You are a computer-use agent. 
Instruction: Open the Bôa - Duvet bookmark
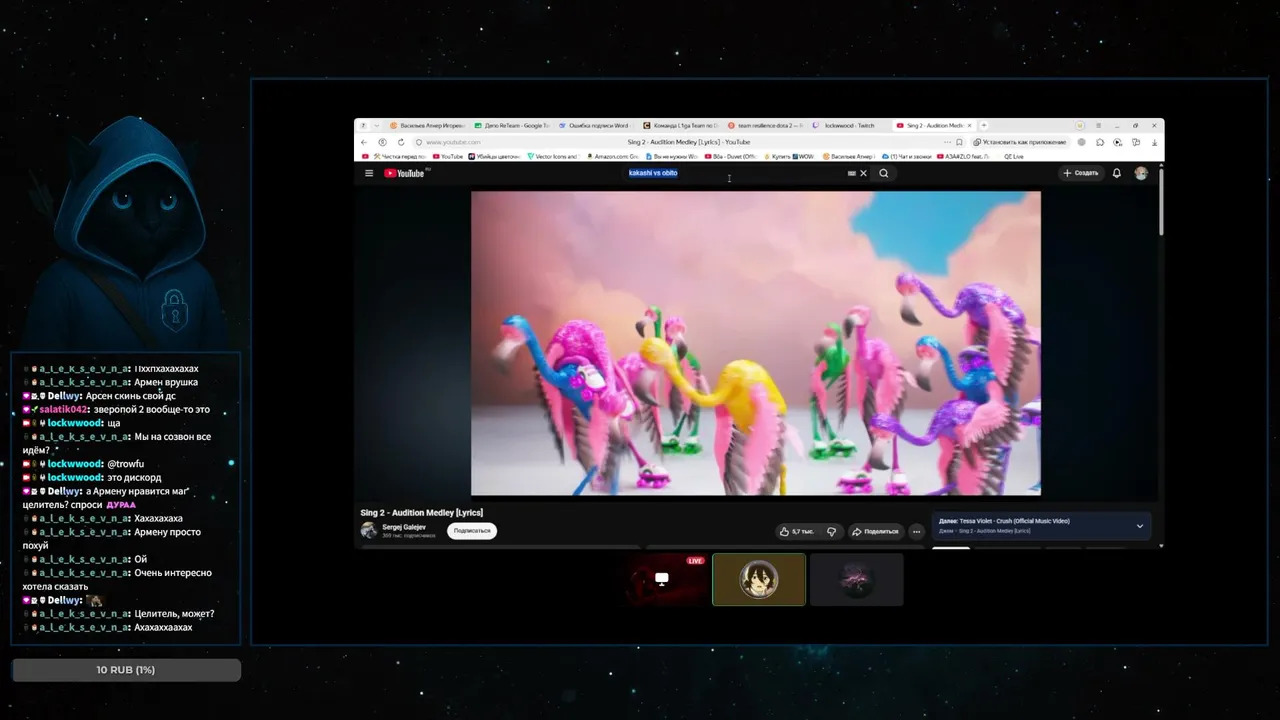click(731, 157)
